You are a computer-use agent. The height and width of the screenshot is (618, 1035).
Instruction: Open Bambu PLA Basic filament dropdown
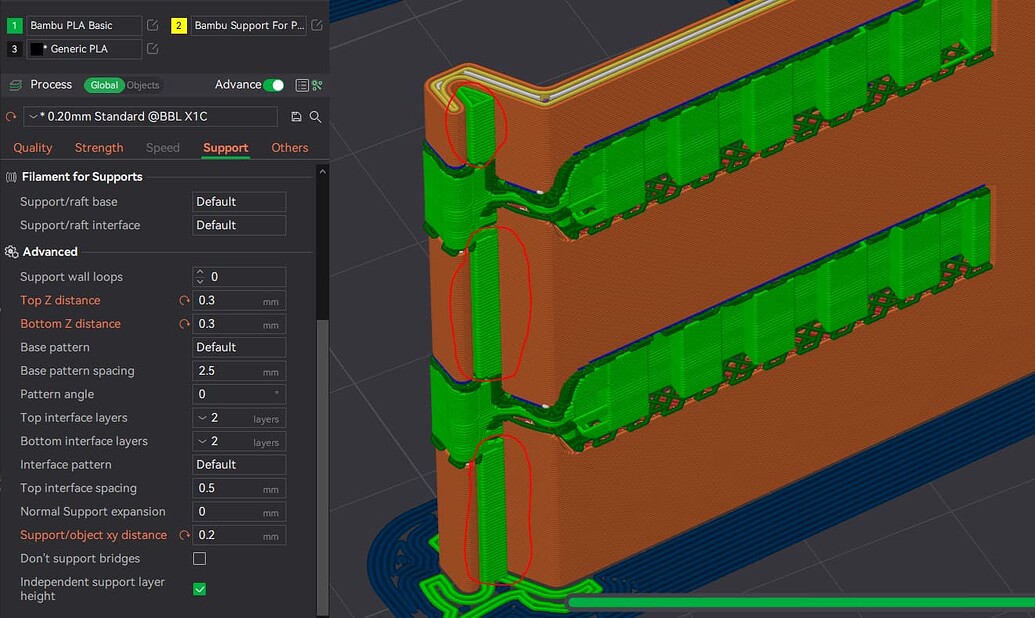pyautogui.click(x=84, y=25)
